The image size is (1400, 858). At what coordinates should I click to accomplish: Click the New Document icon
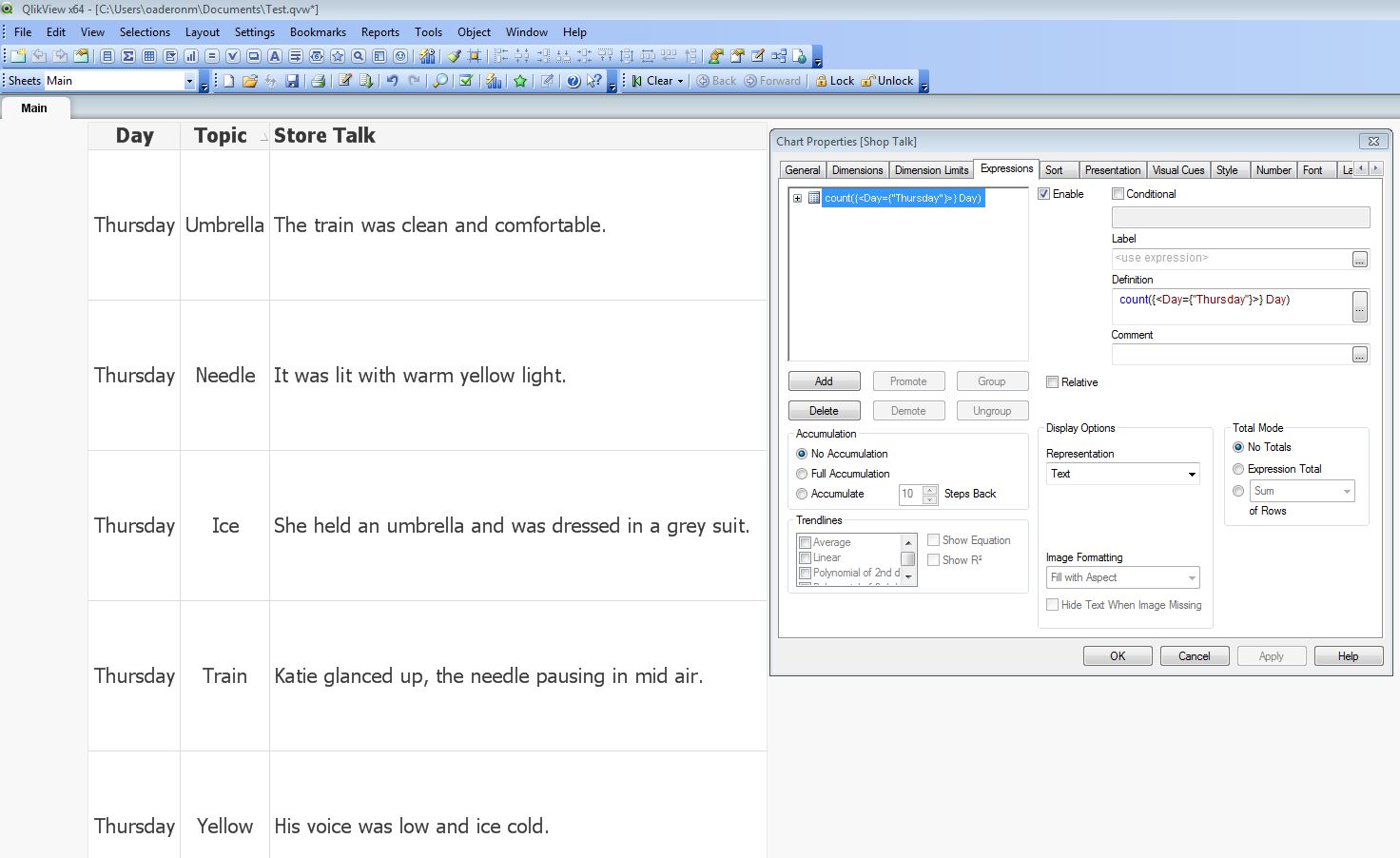(x=229, y=81)
